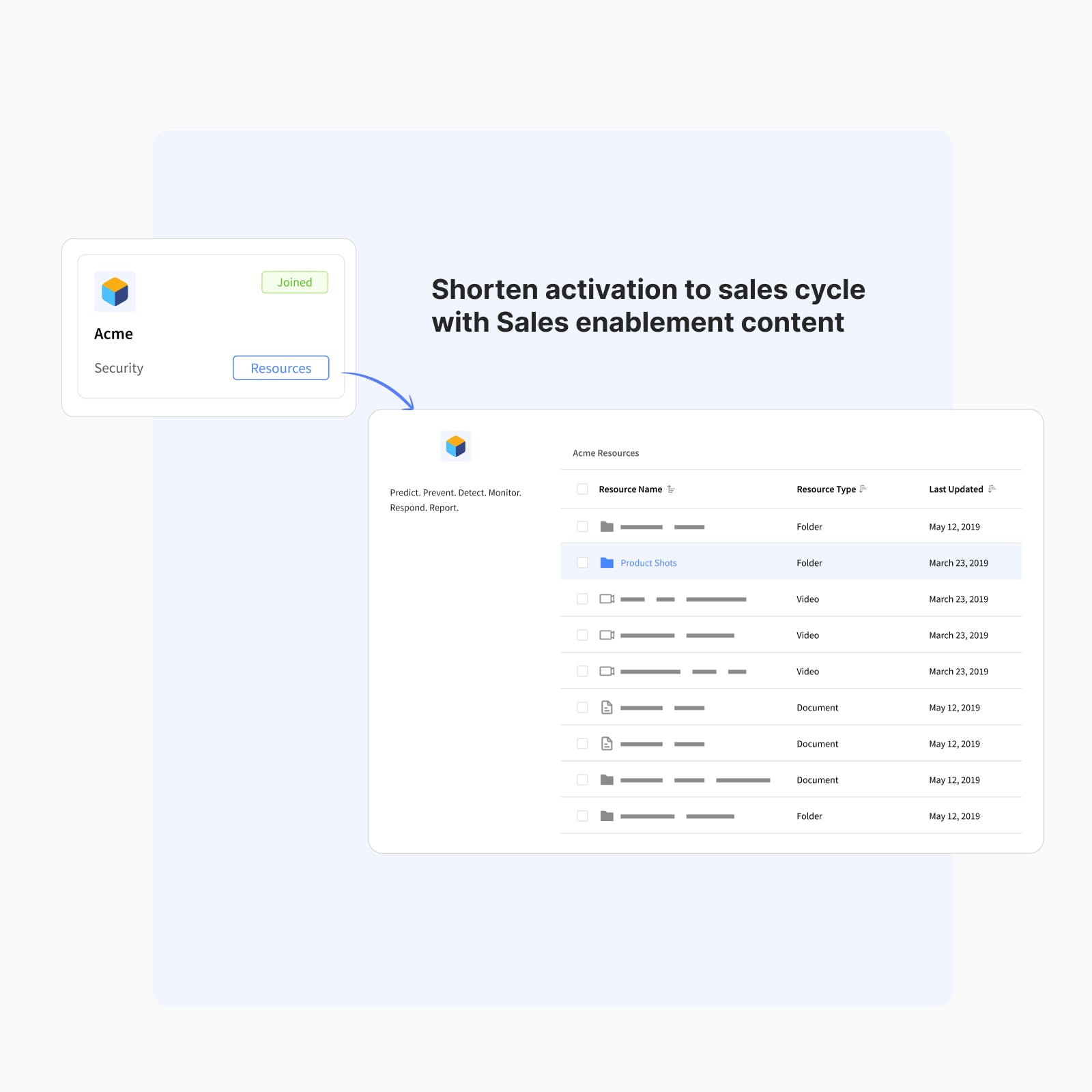The height and width of the screenshot is (1092, 1092).
Task: Click the first video camera icon
Action: (x=607, y=599)
